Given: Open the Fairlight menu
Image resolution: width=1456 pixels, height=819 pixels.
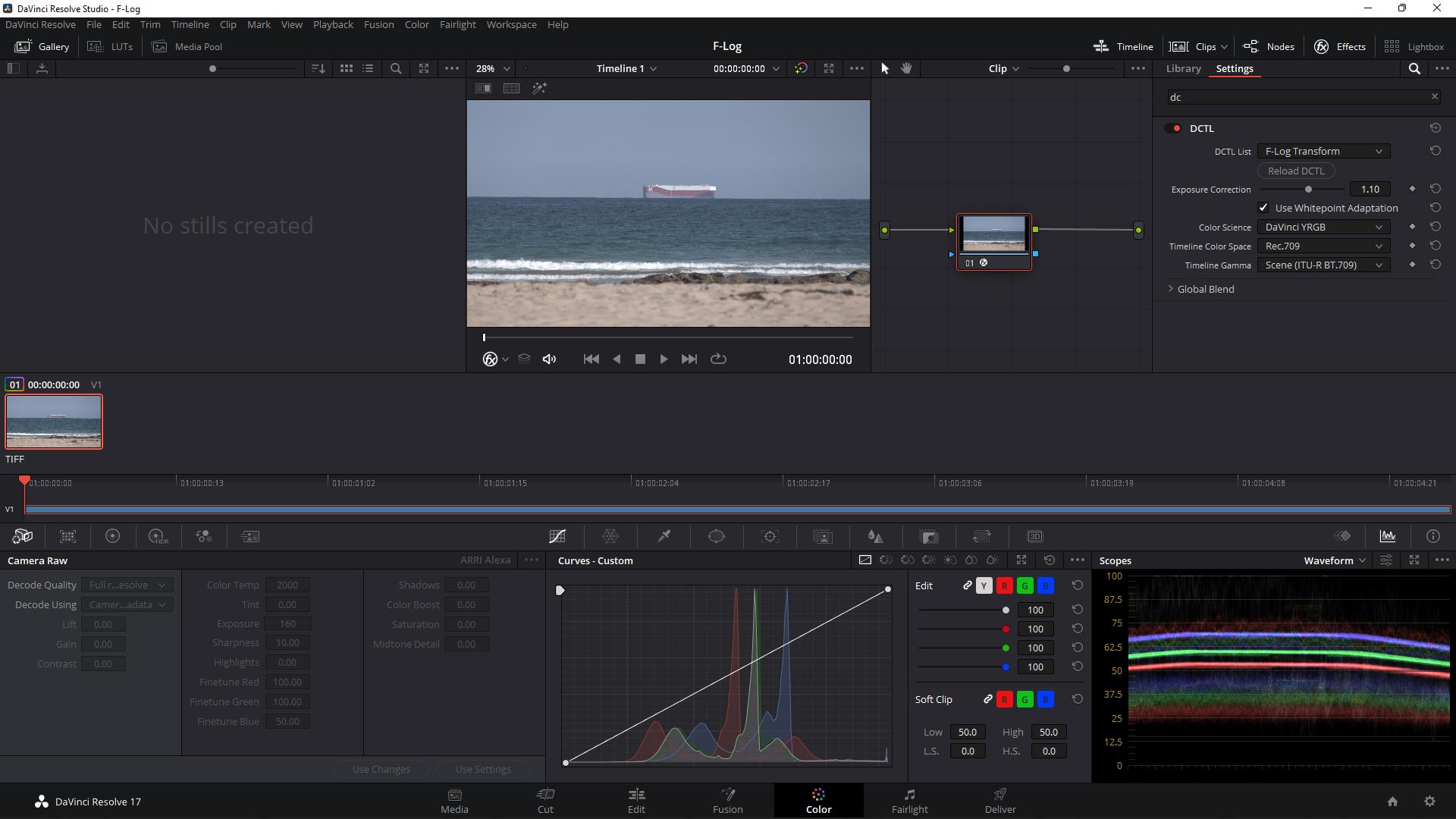Looking at the screenshot, I should point(457,24).
